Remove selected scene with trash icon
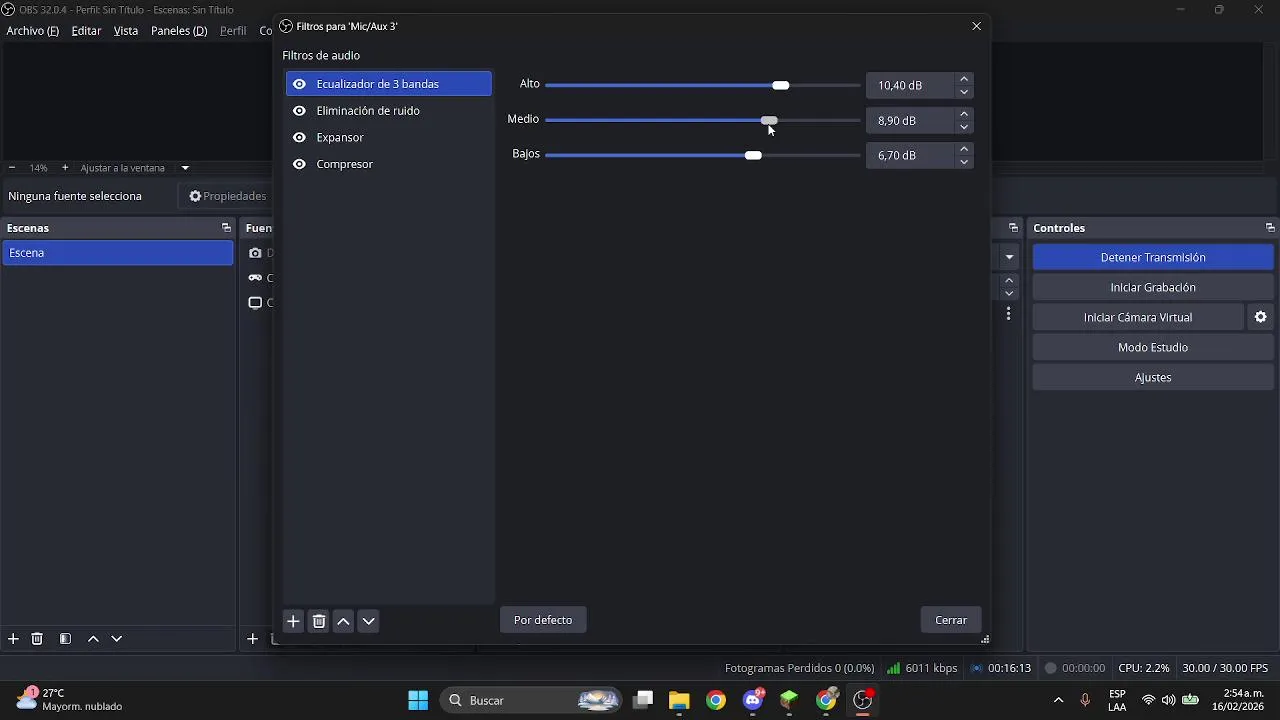This screenshot has width=1280, height=720. (37, 639)
